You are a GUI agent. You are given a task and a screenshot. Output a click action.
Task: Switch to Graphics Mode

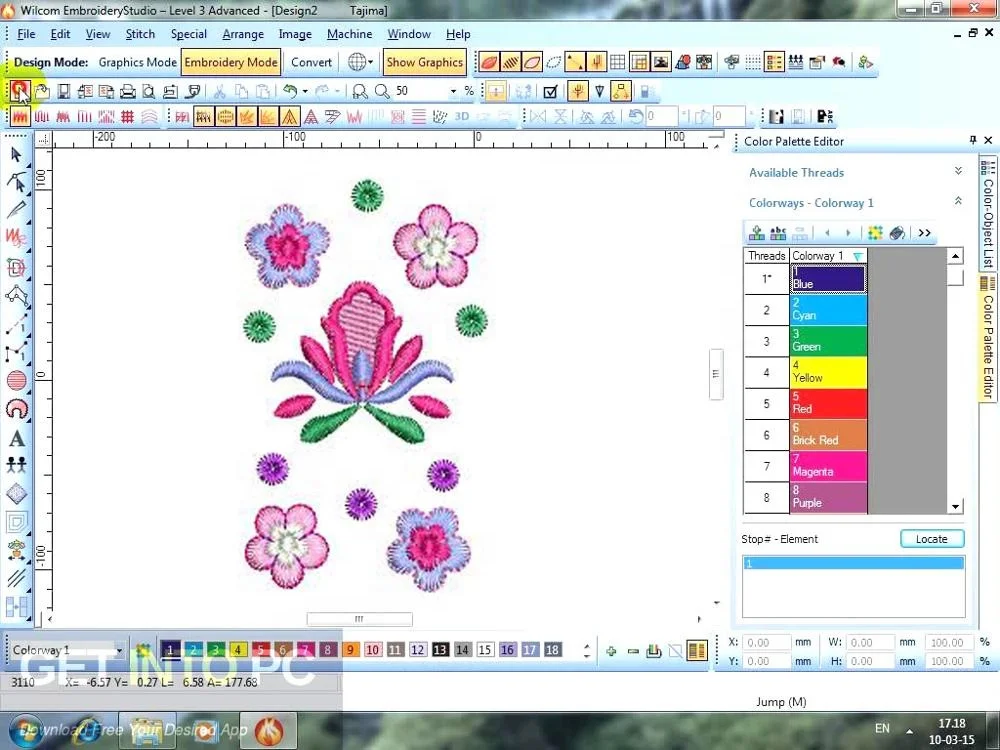click(137, 62)
